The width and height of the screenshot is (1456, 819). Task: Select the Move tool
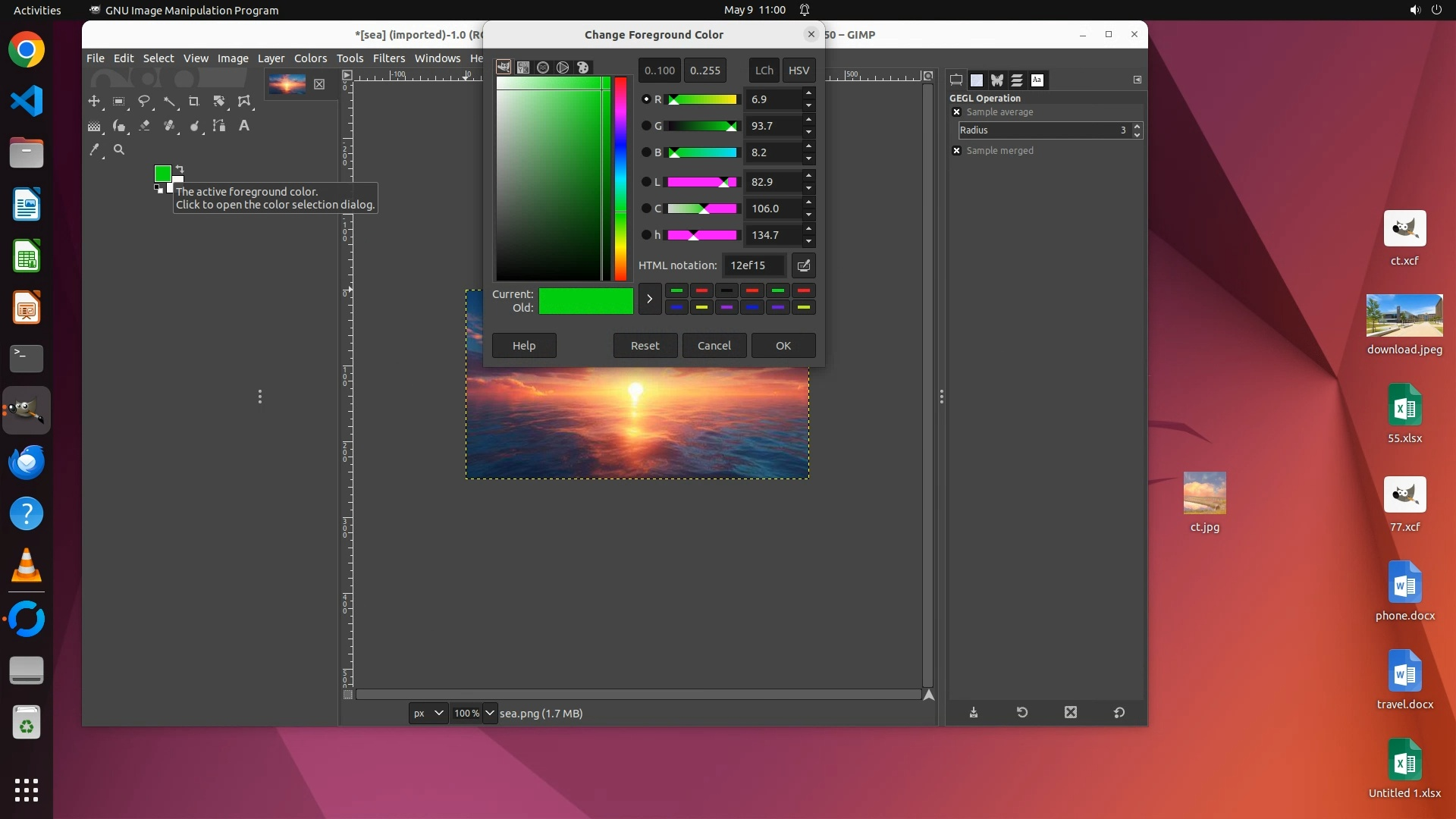(94, 101)
